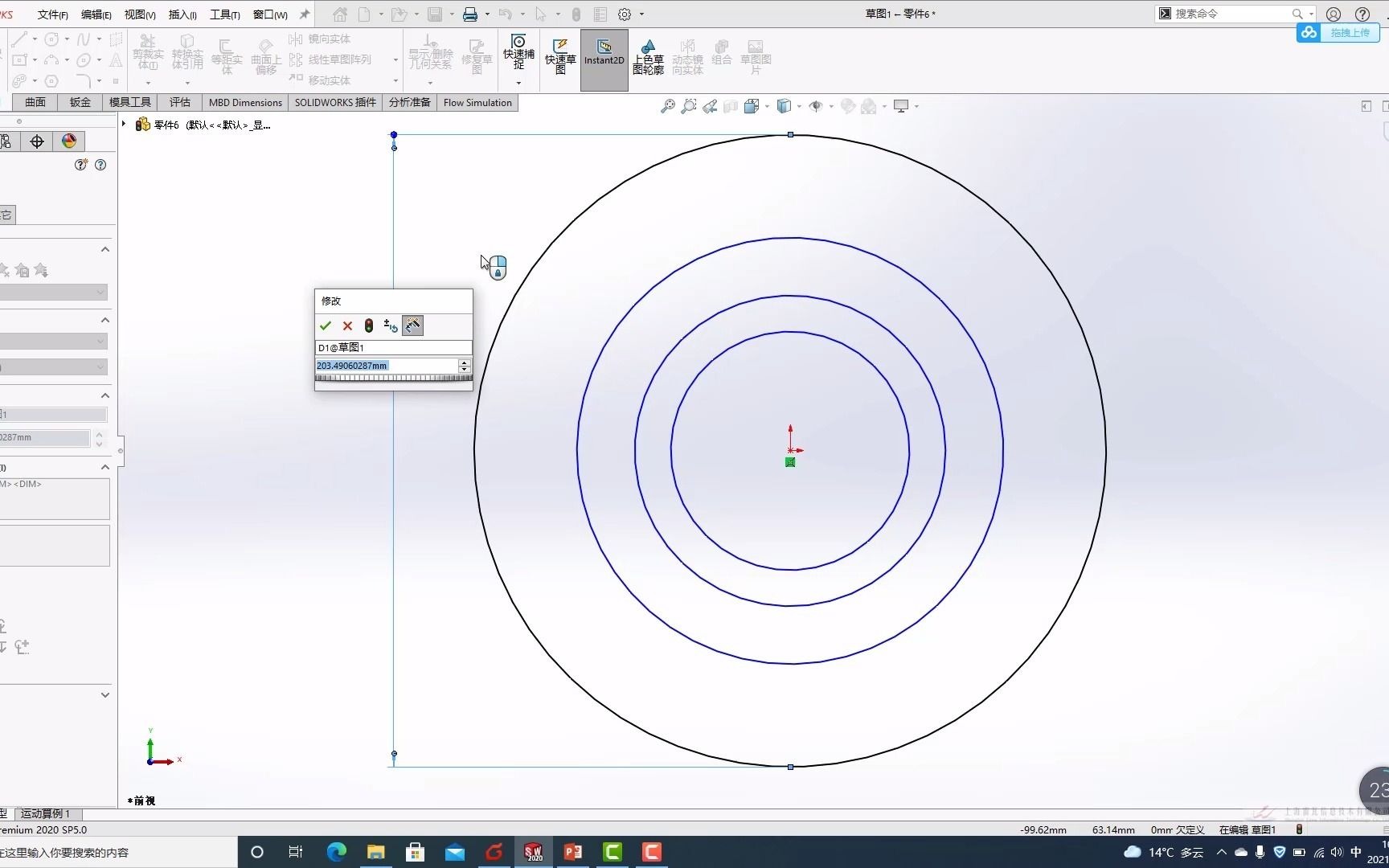This screenshot has width=1389, height=868.
Task: Open File Explorer from the taskbar
Action: [x=375, y=852]
